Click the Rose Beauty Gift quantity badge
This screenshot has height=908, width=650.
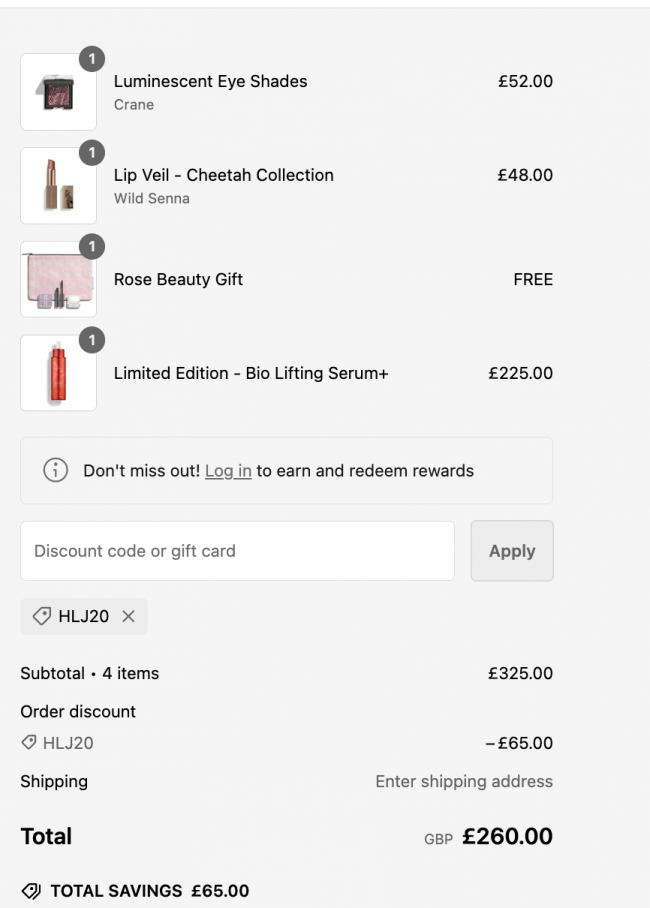pyautogui.click(x=91, y=246)
